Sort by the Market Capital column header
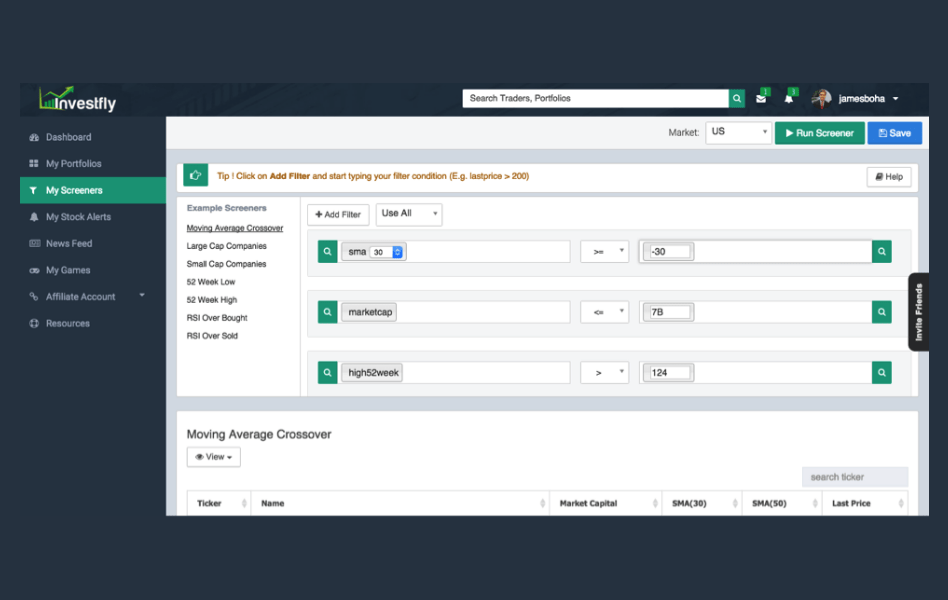This screenshot has height=600, width=948. tap(605, 503)
